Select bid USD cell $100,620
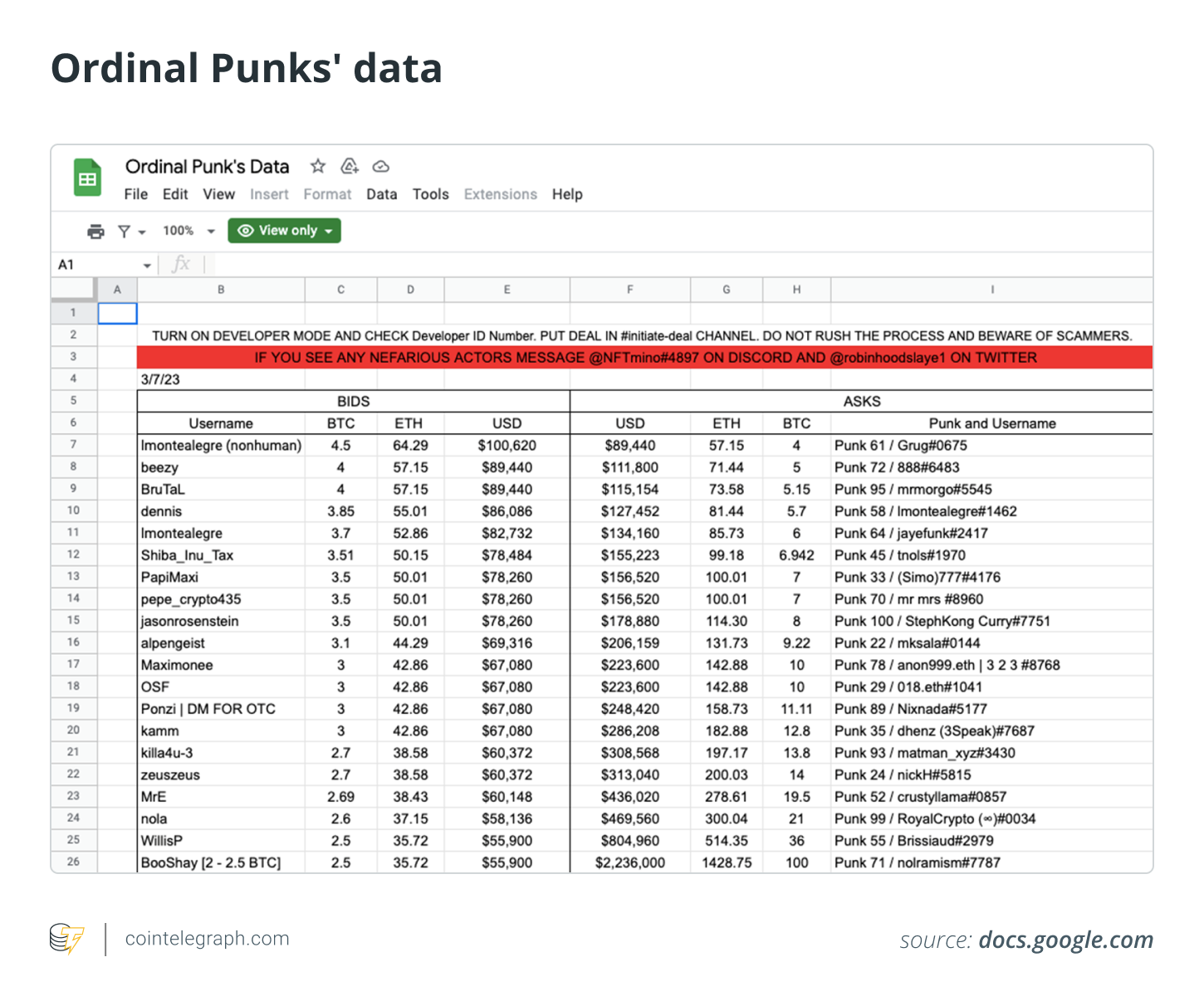The height and width of the screenshot is (1006, 1204). click(x=507, y=445)
